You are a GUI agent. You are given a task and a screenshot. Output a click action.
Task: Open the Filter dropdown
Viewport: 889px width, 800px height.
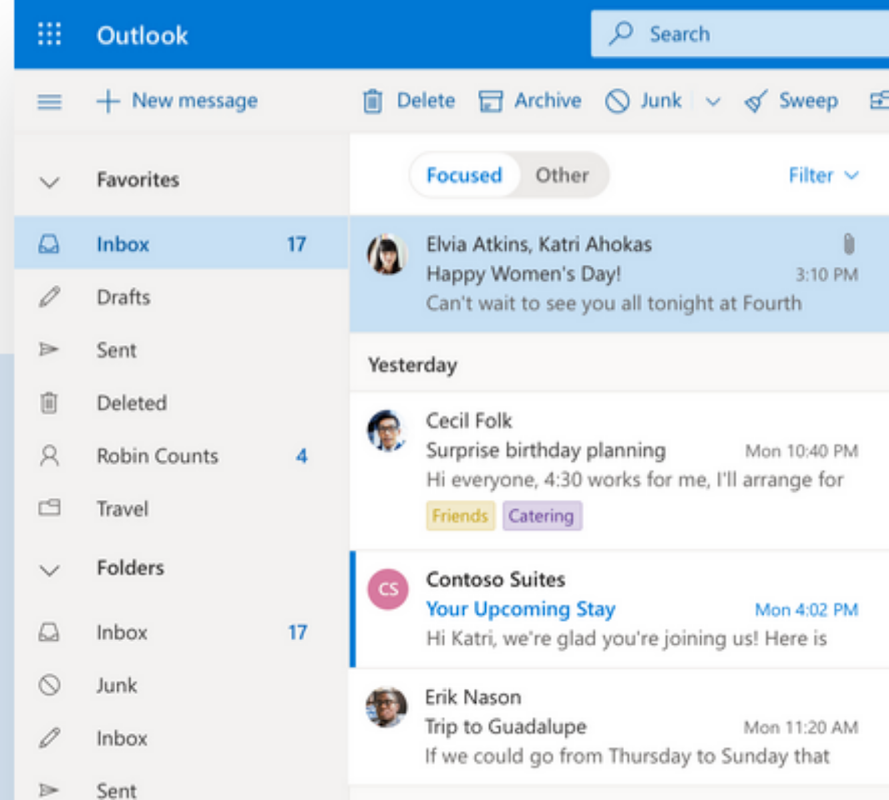coord(824,176)
